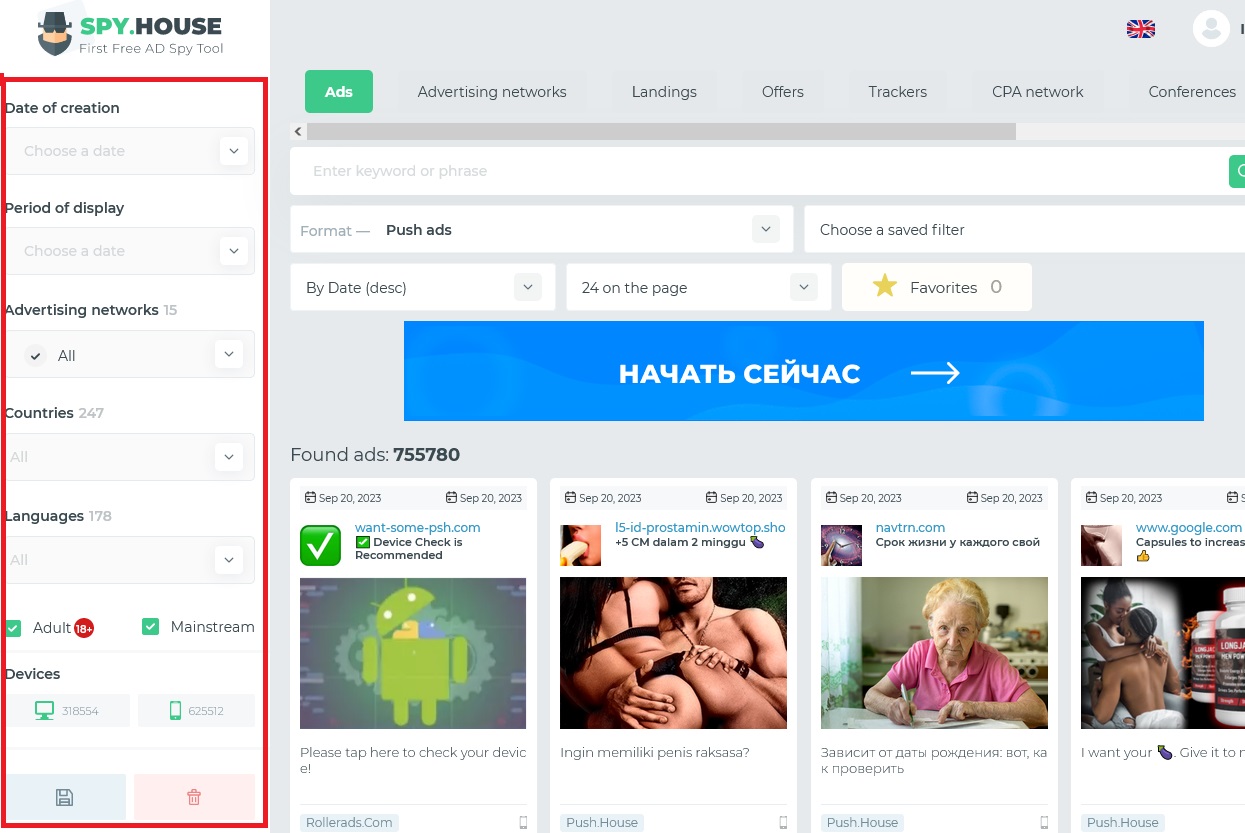The image size is (1245, 833).
Task: Open the UK flag language selector
Action: [1141, 29]
